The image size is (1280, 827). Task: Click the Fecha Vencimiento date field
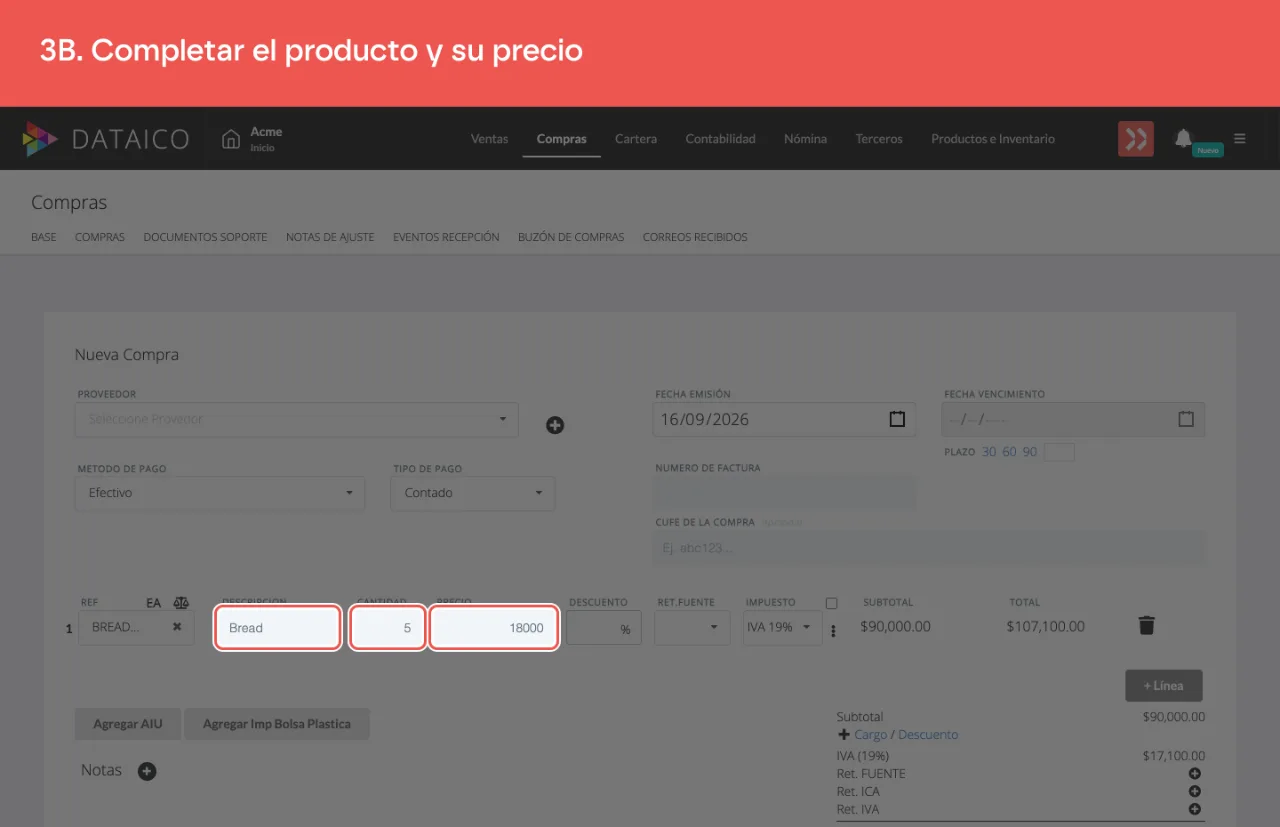point(1073,419)
